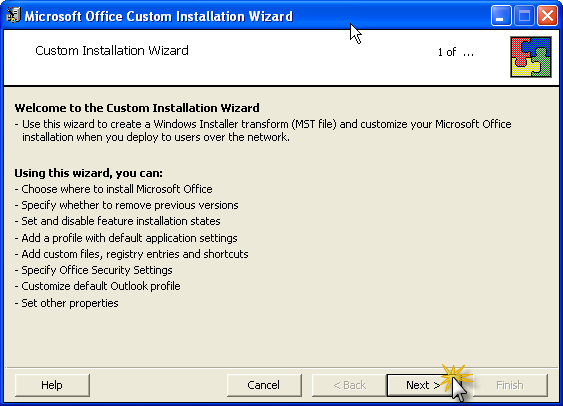This screenshot has width=563, height=406.
Task: Click the disabled Back button
Action: tap(349, 385)
